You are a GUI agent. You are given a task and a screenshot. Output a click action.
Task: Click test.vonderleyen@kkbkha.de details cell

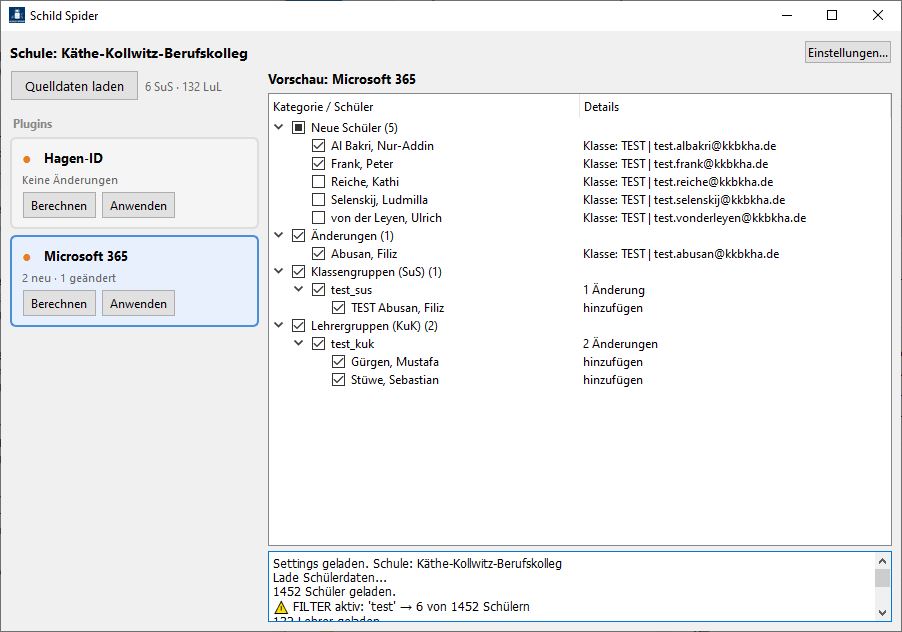694,218
